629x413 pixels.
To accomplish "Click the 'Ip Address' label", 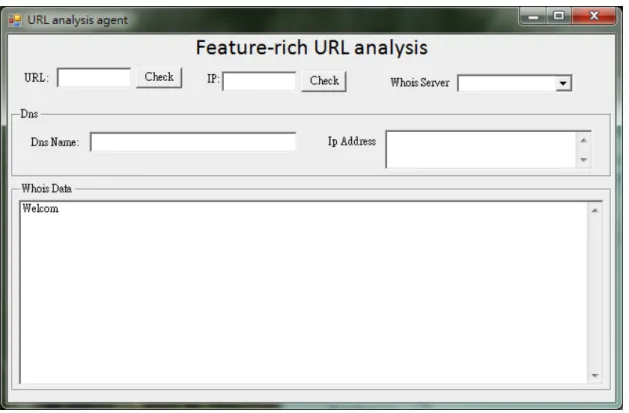I will 352,142.
